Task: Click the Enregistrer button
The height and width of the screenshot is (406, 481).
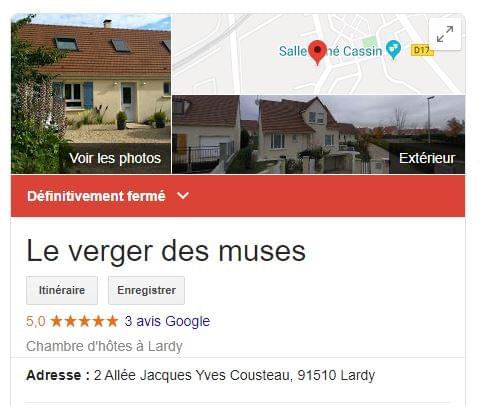Action: (x=146, y=290)
